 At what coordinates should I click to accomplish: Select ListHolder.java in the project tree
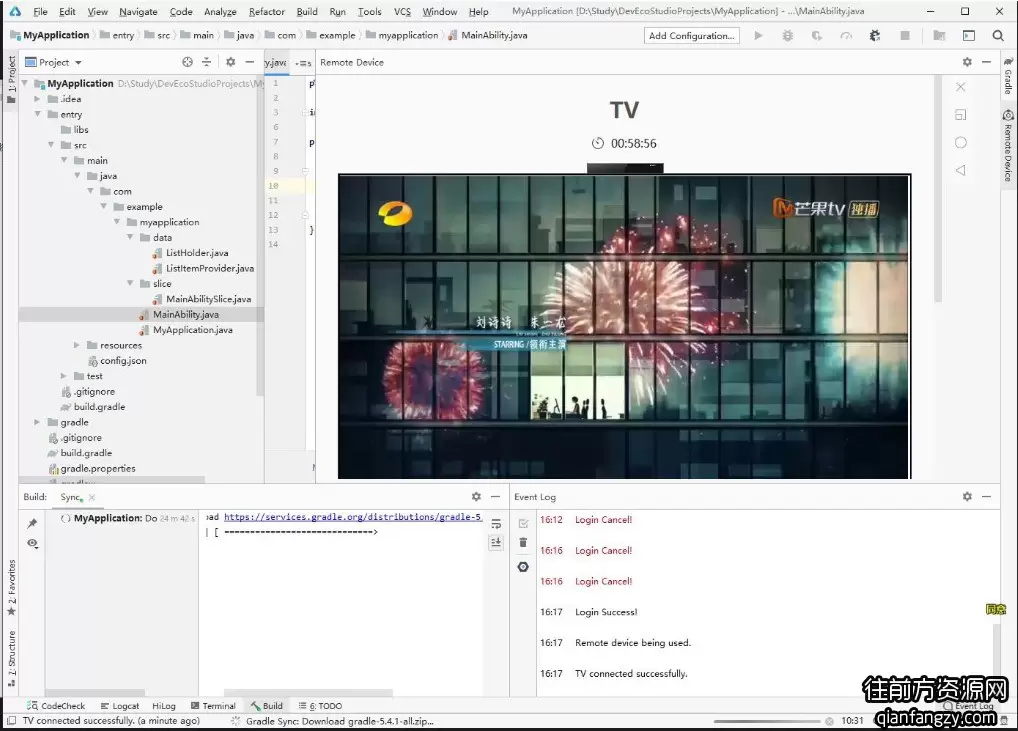pyautogui.click(x=197, y=253)
